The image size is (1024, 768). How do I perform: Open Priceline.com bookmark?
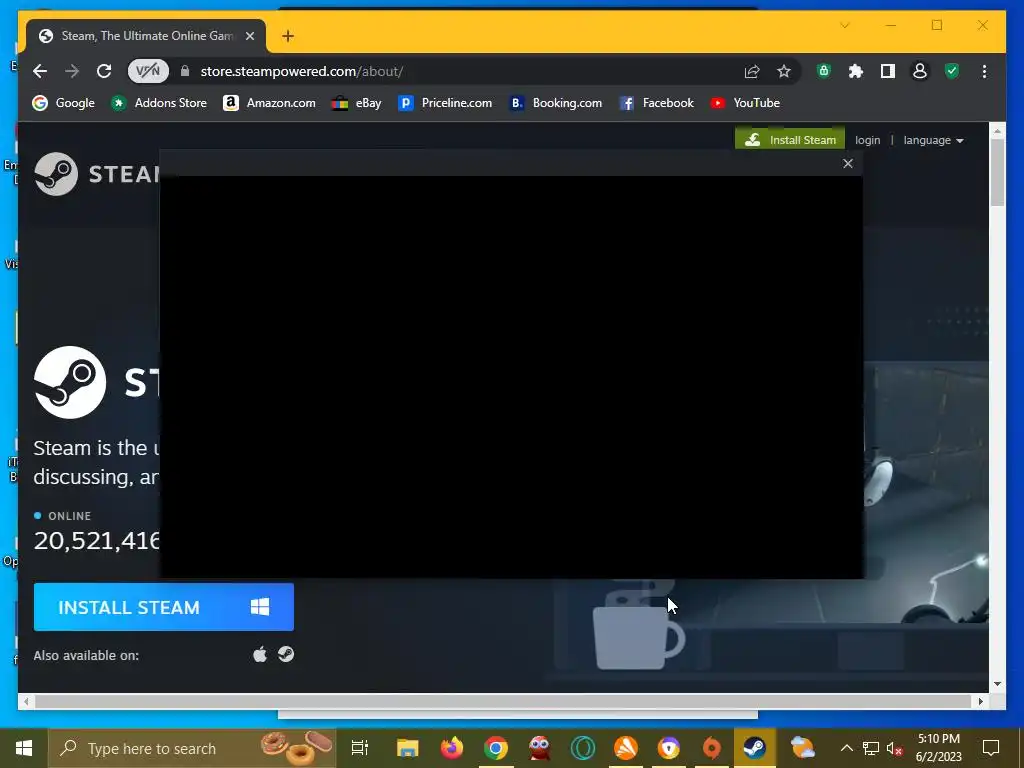pyautogui.click(x=445, y=103)
